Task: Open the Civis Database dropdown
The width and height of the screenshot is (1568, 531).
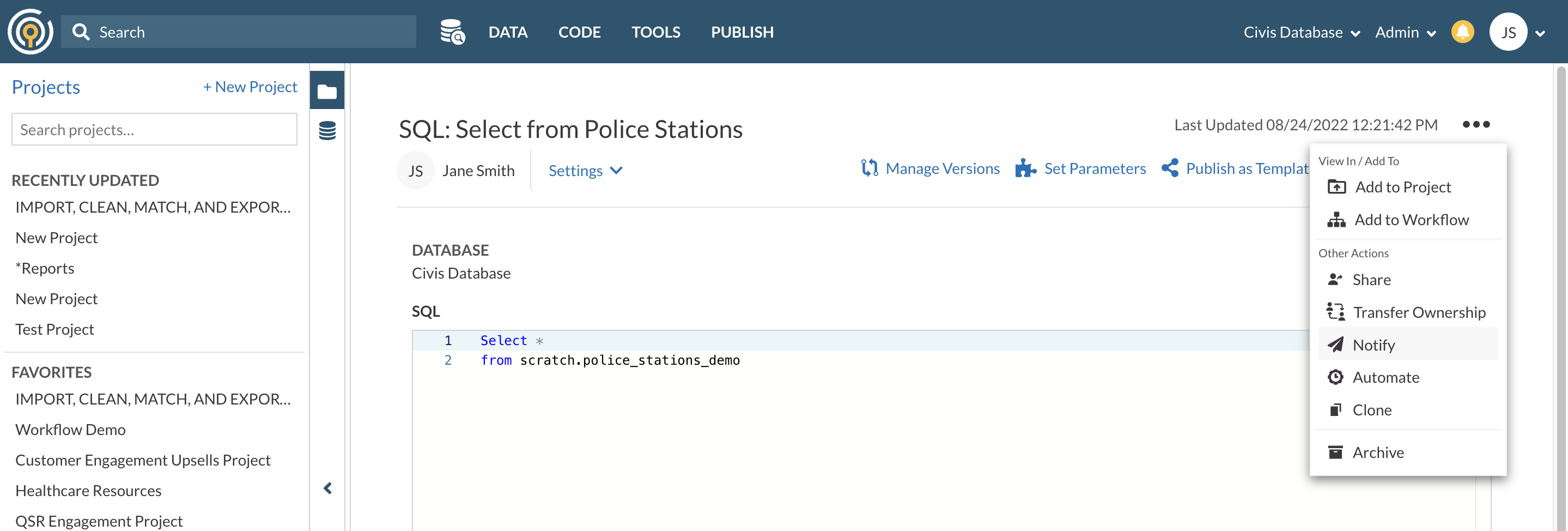Action: click(x=1302, y=32)
